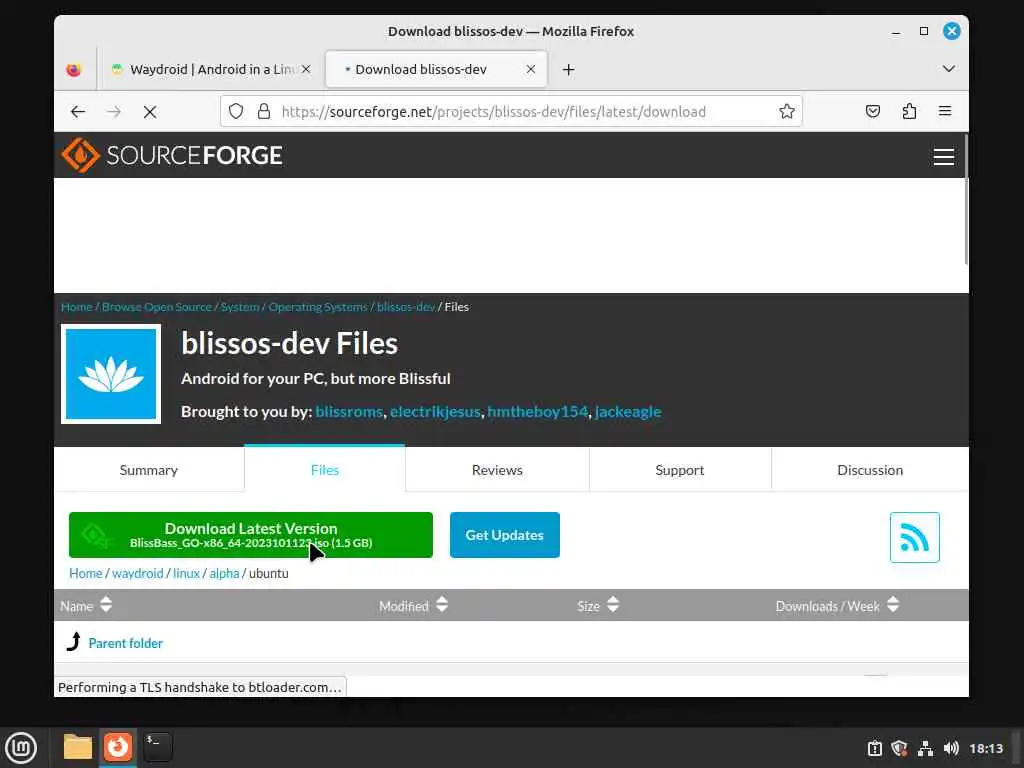Open the Firefox application menu
The height and width of the screenshot is (768, 1024).
944,112
